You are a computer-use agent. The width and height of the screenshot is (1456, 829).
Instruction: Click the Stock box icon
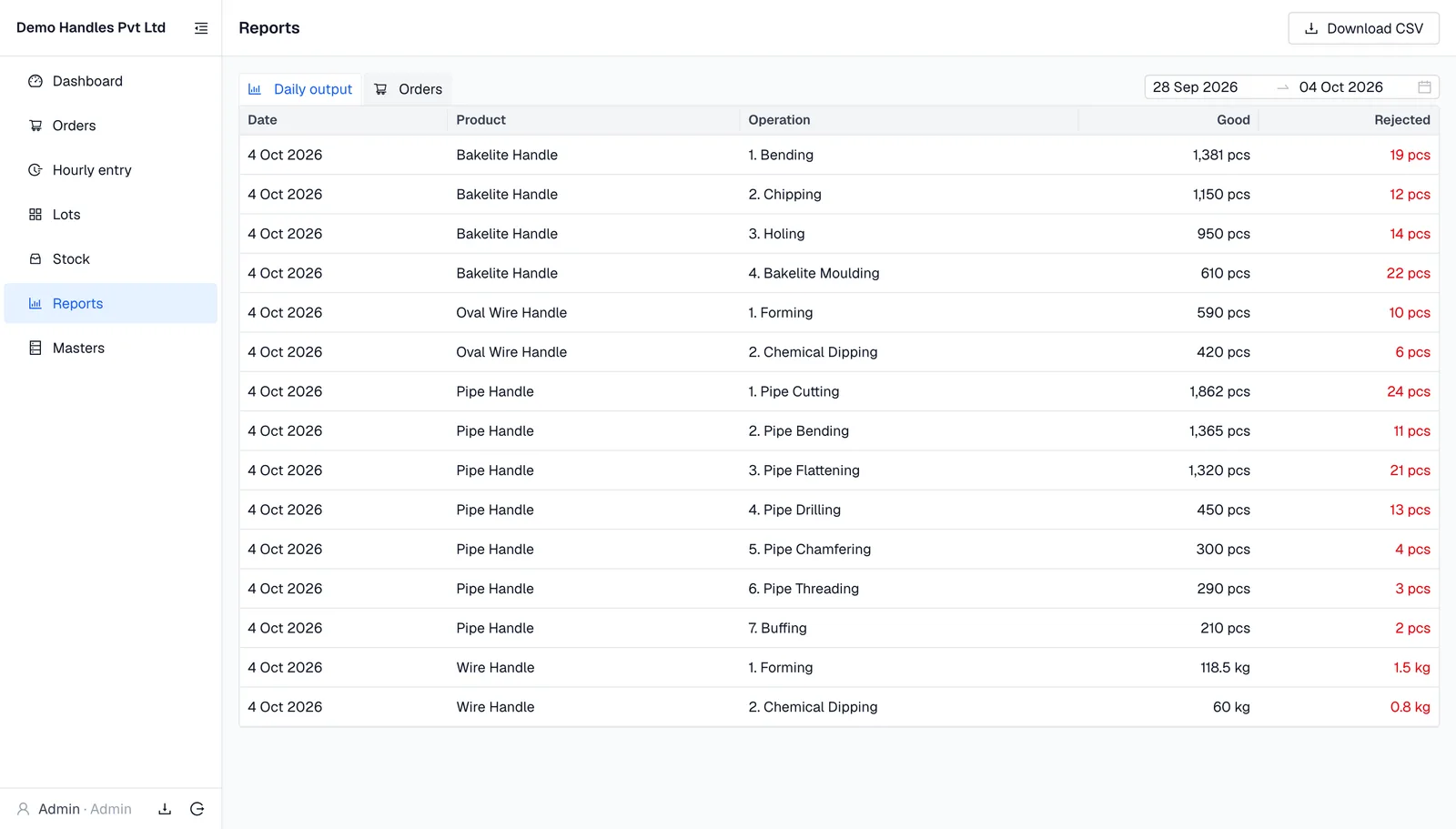click(x=35, y=259)
